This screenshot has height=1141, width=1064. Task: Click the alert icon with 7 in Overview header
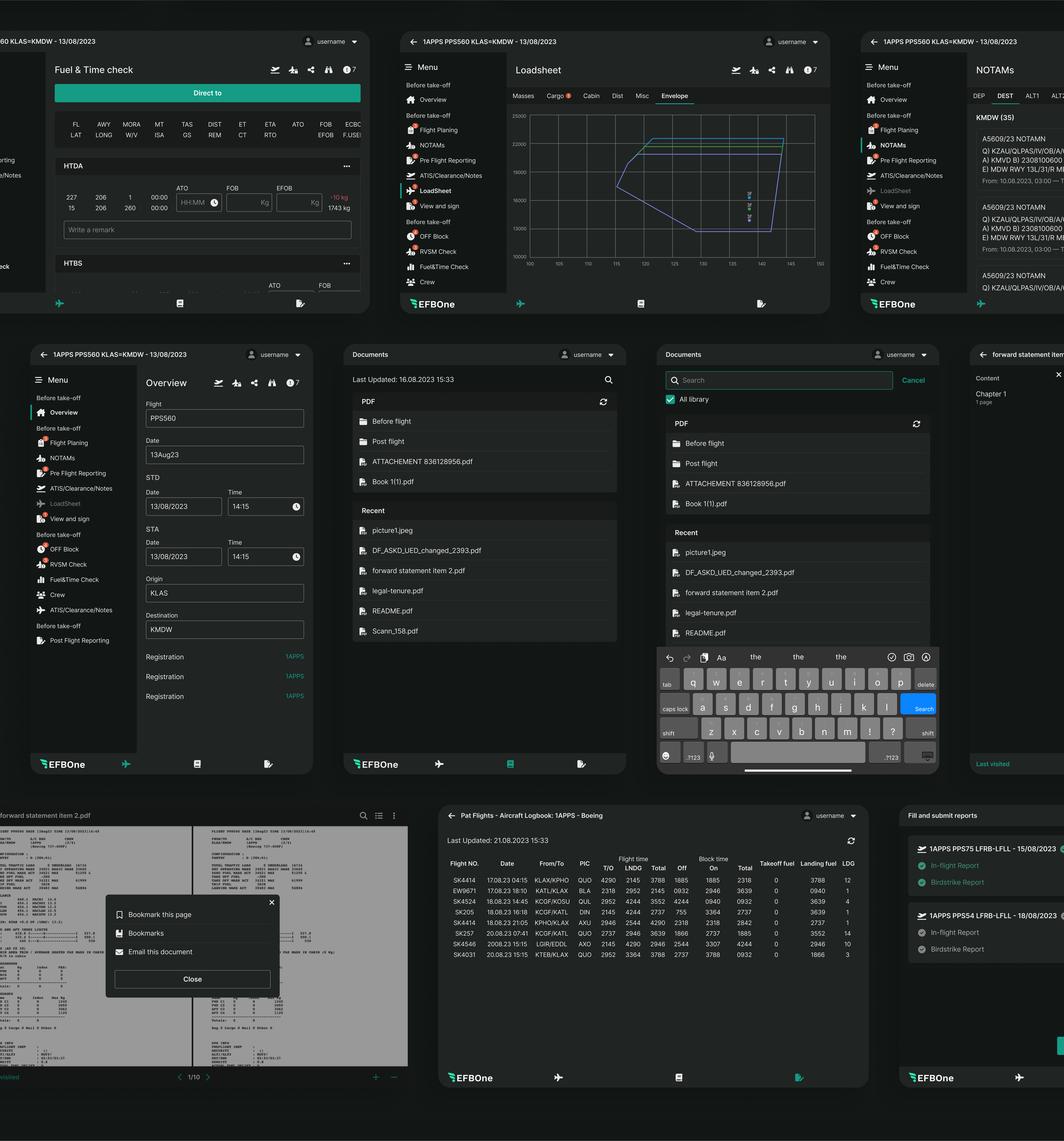293,383
